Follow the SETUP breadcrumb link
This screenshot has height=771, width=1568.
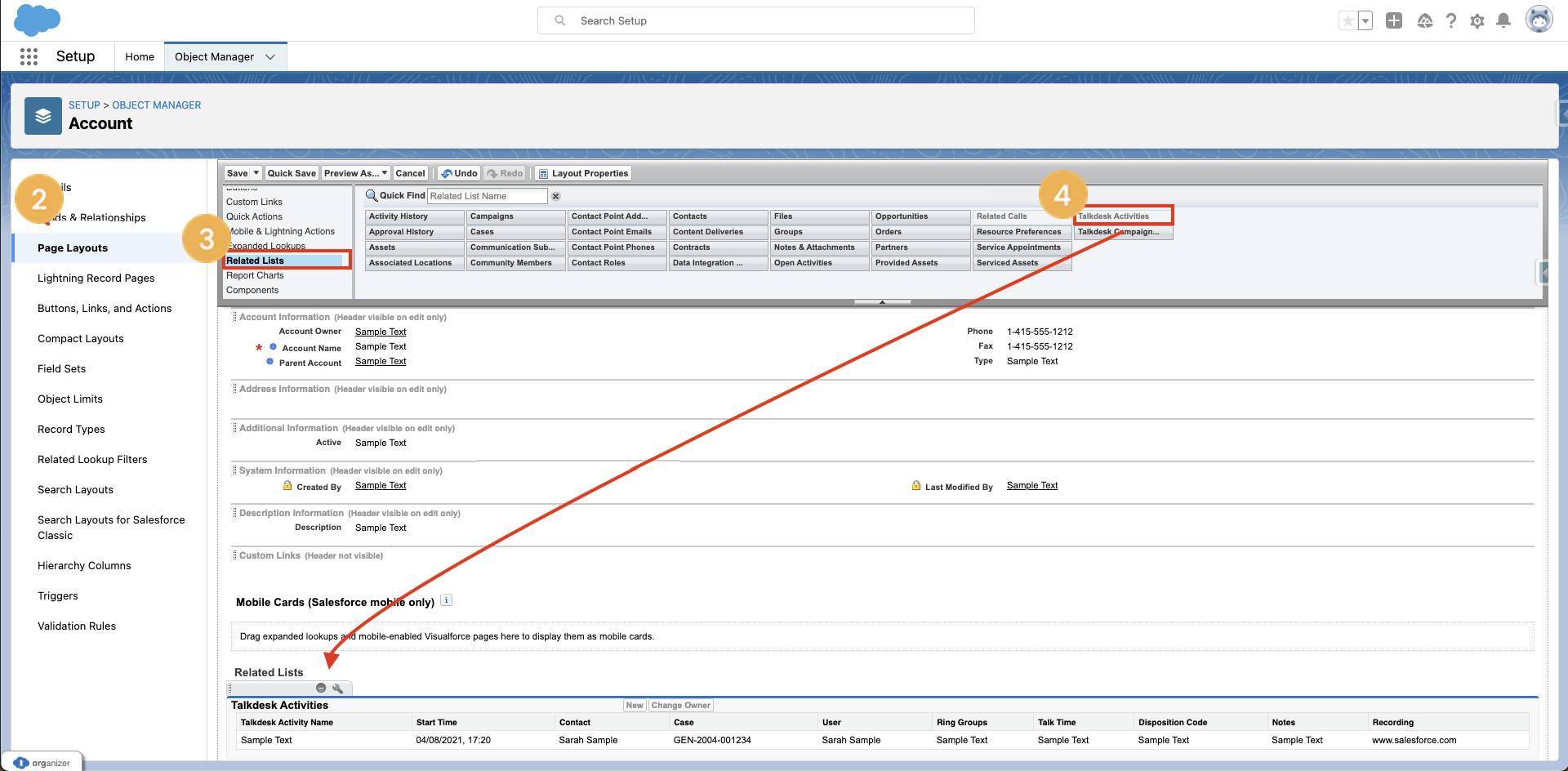point(84,105)
